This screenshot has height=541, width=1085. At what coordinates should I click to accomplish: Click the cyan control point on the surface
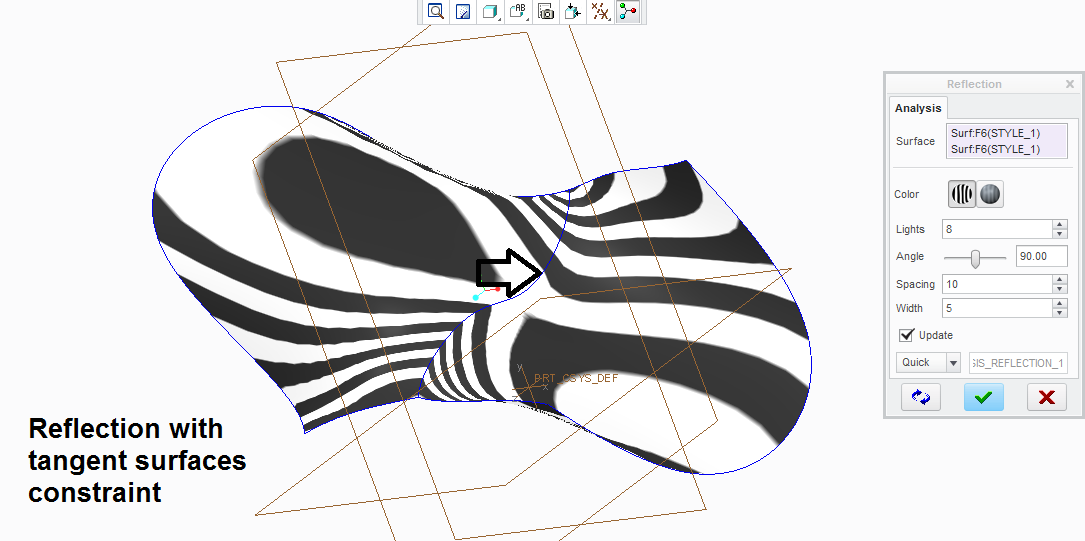click(475, 297)
